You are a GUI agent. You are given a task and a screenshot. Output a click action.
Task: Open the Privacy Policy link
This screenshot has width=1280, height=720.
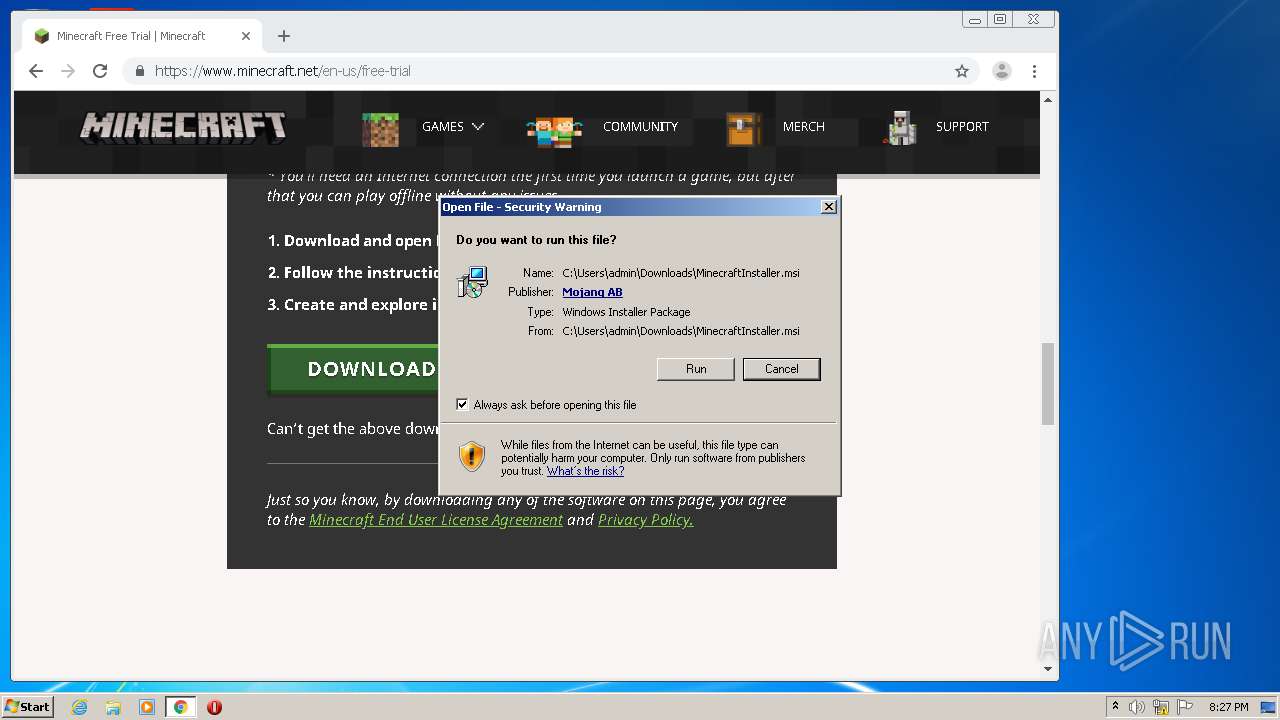click(645, 520)
